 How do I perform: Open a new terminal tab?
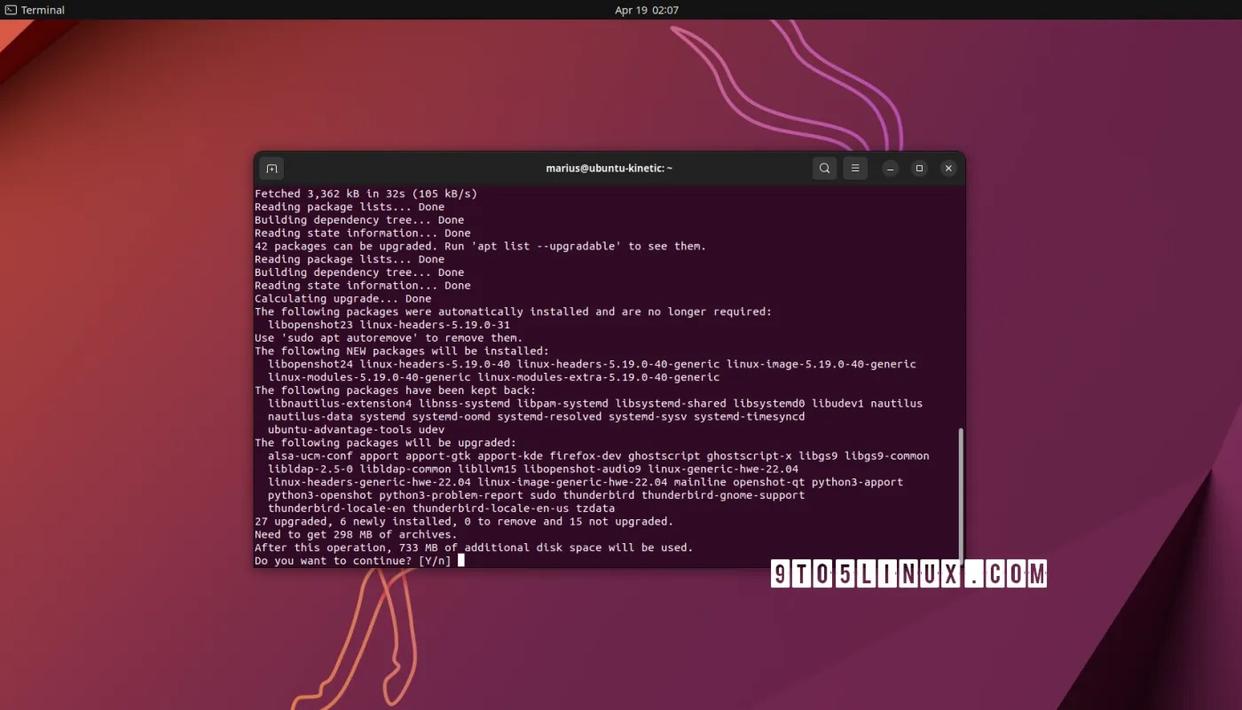pyautogui.click(x=271, y=168)
